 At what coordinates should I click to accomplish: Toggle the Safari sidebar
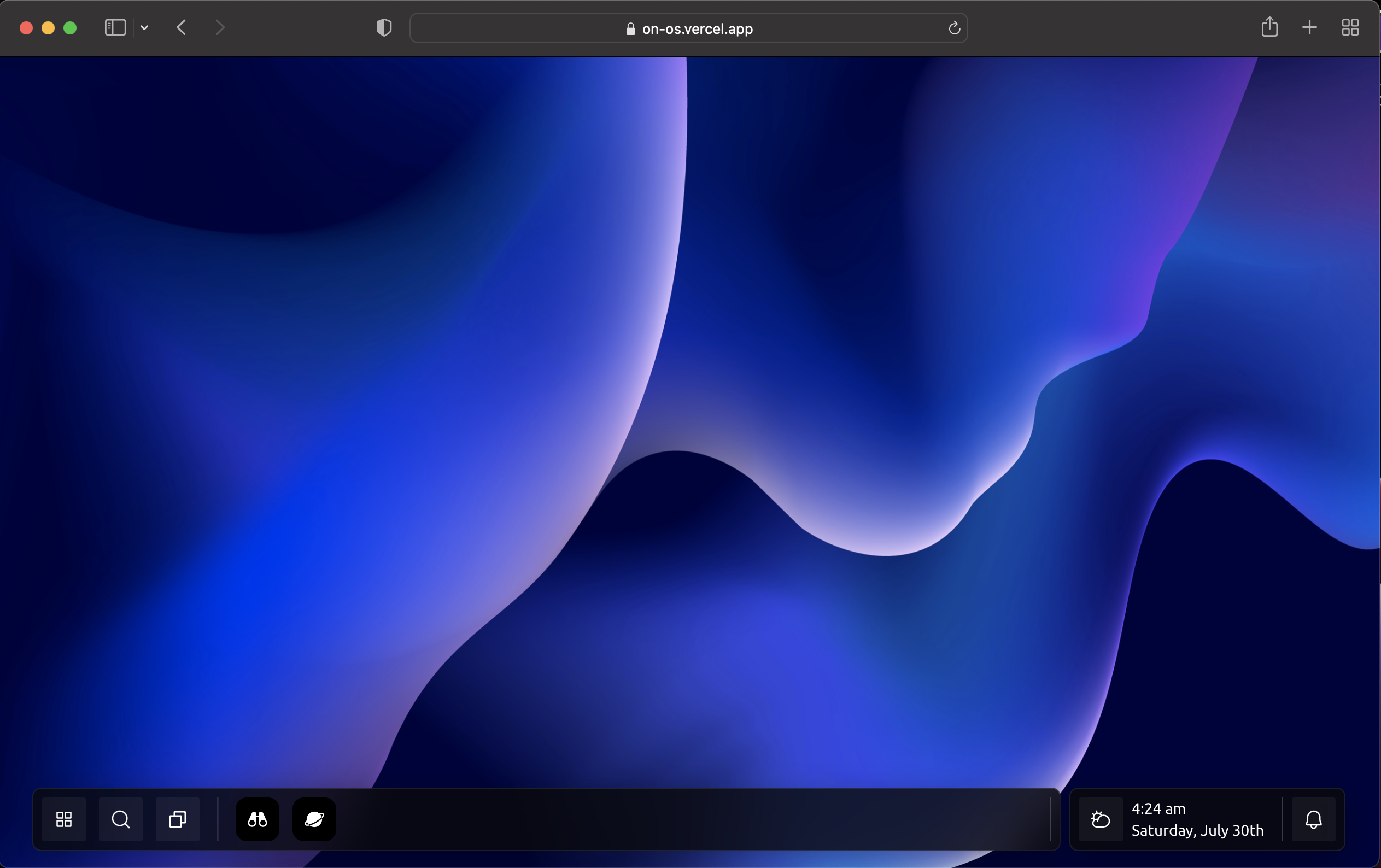115,27
